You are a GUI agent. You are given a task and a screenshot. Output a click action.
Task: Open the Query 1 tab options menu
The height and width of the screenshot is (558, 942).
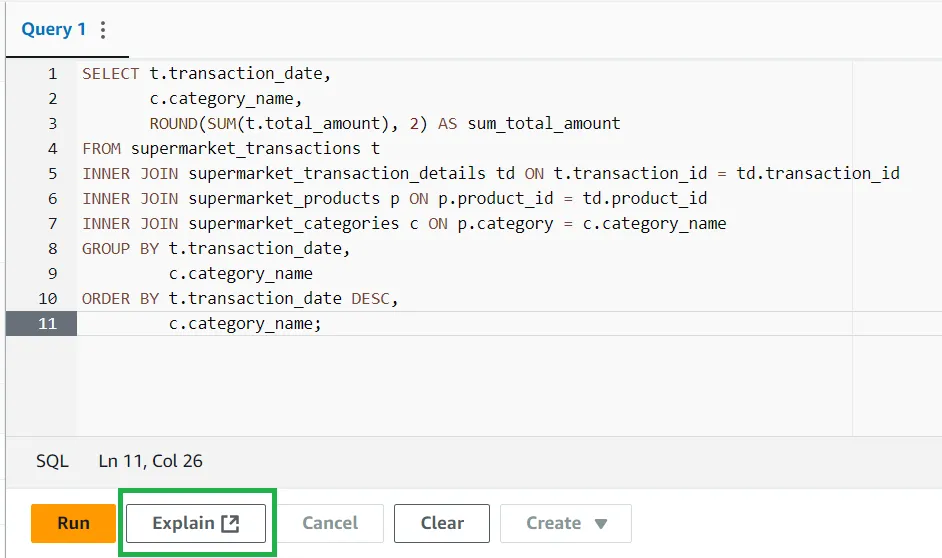click(103, 29)
